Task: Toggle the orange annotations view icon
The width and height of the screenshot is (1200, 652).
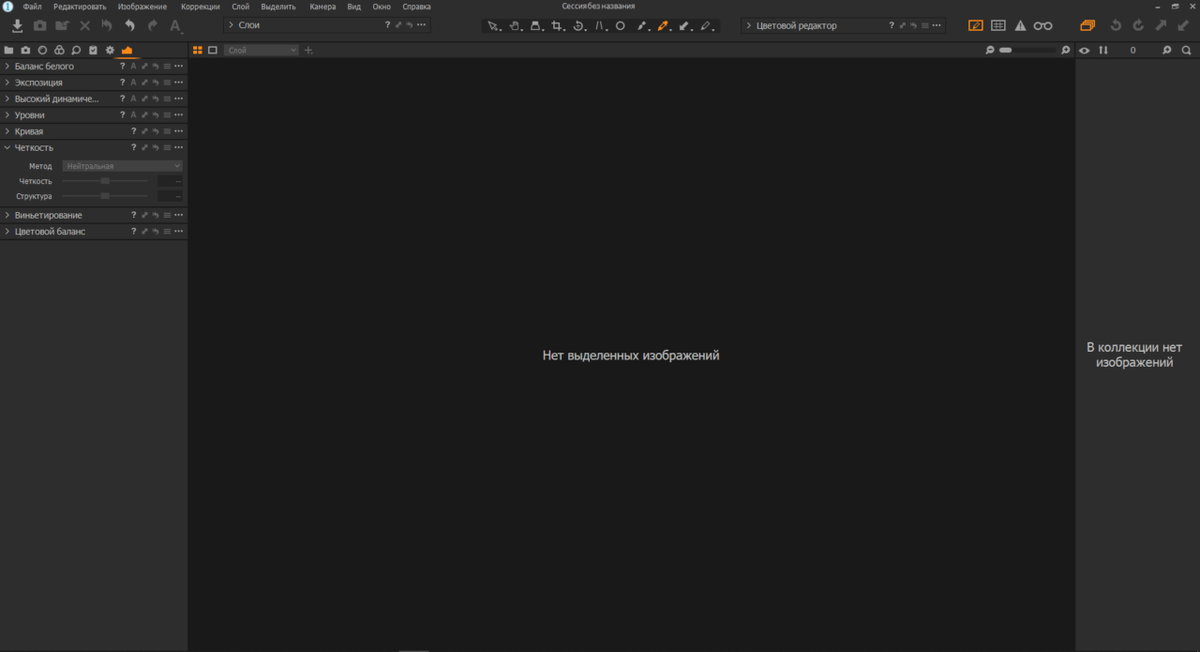Action: [976, 25]
